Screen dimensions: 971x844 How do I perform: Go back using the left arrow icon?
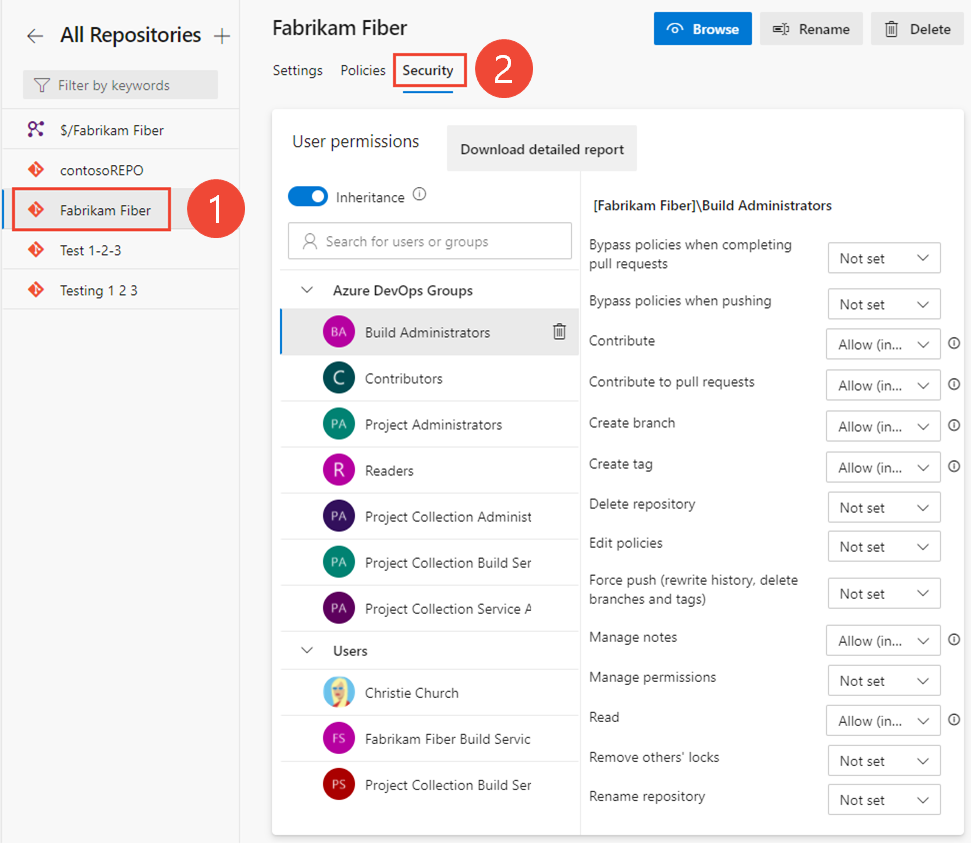click(x=34, y=34)
